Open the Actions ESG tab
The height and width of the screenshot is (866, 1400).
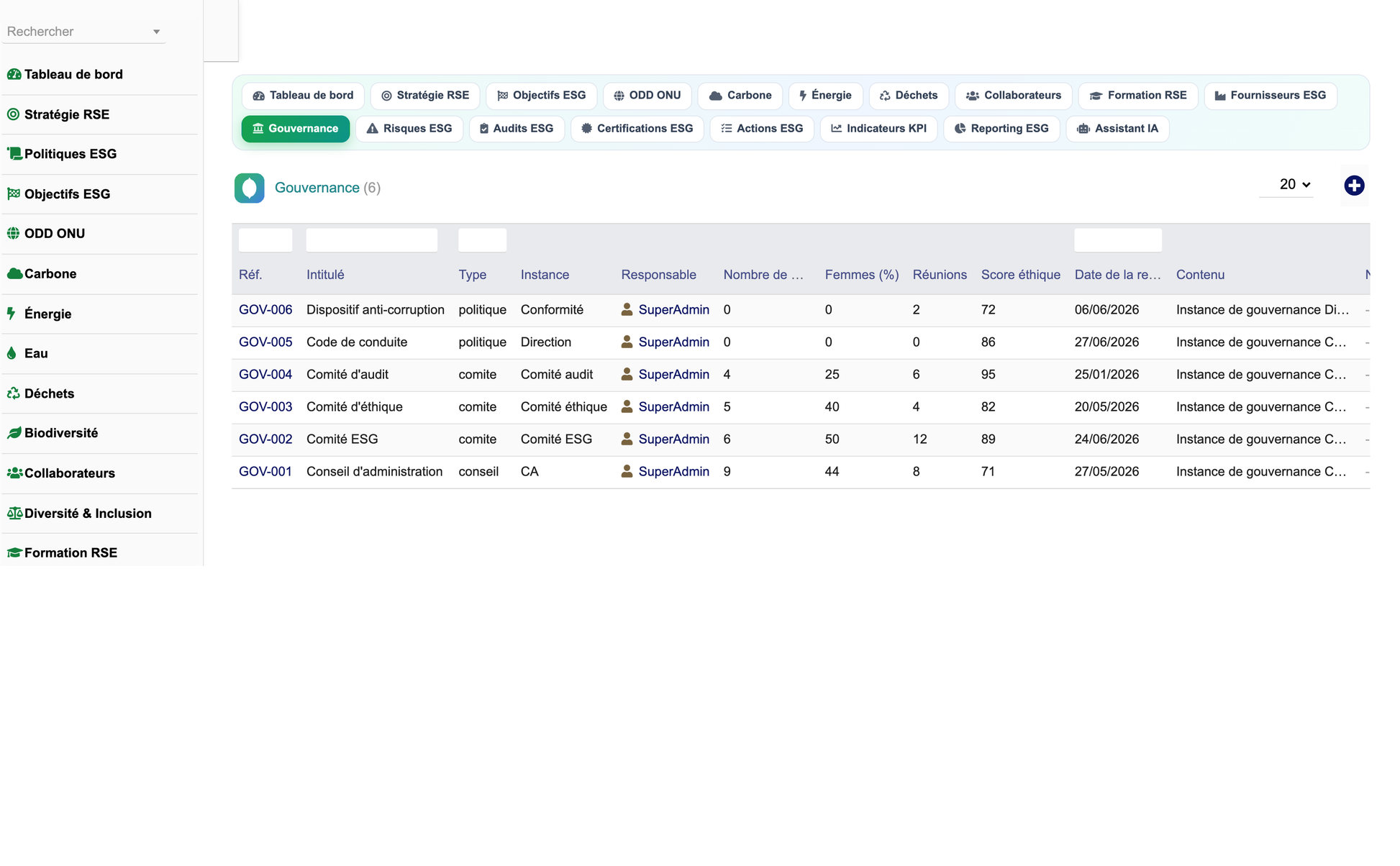coord(762,129)
